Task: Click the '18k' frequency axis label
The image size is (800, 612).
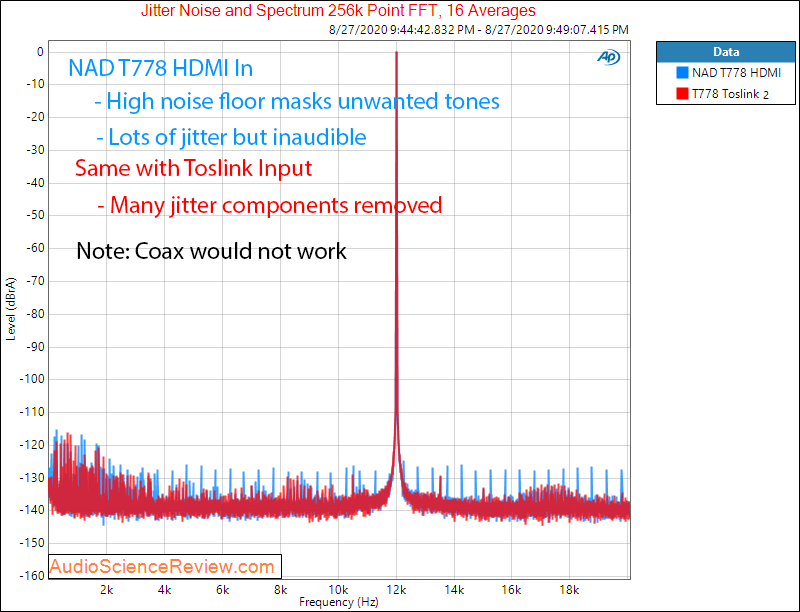Action: tap(569, 590)
